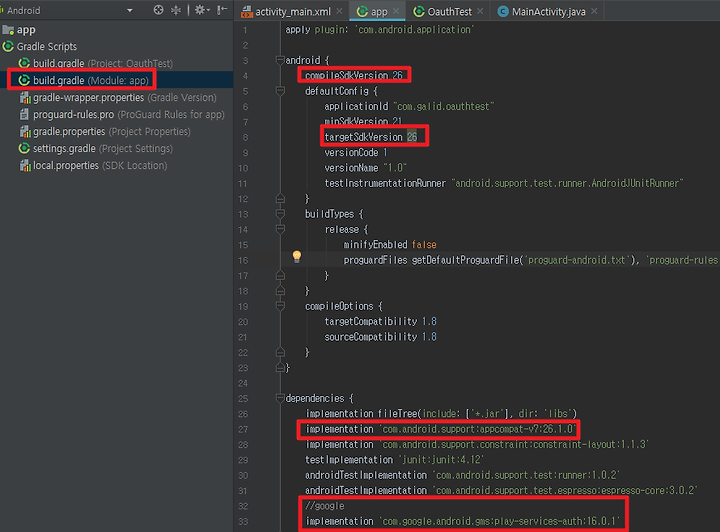This screenshot has width=720, height=532.
Task: Collapse the dependencies block fold marker
Action: point(280,398)
